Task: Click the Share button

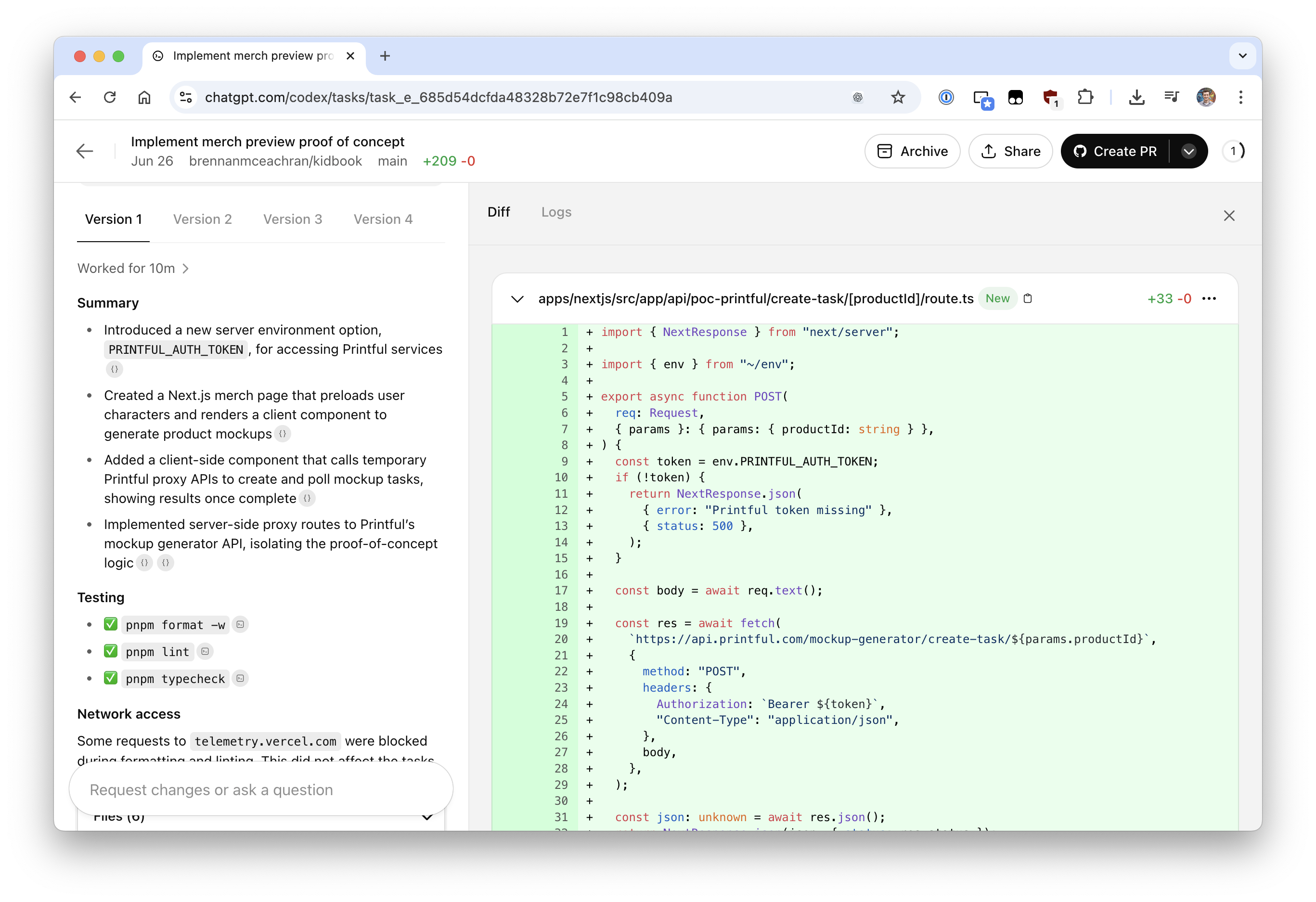Action: point(1011,151)
